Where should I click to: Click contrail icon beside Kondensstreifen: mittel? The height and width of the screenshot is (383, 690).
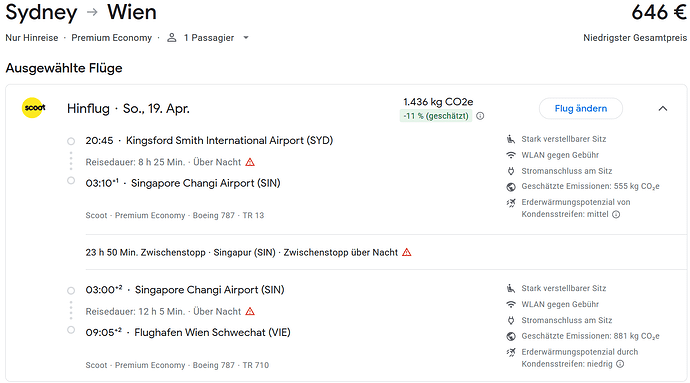(x=510, y=203)
